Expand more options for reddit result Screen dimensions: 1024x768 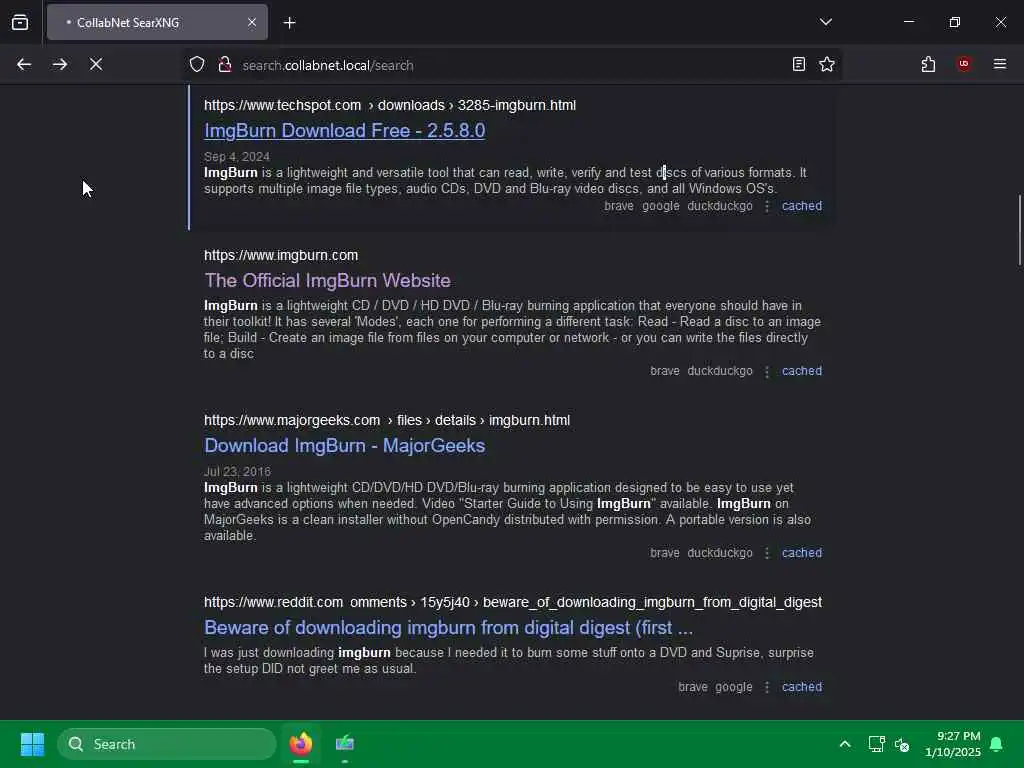click(x=767, y=688)
